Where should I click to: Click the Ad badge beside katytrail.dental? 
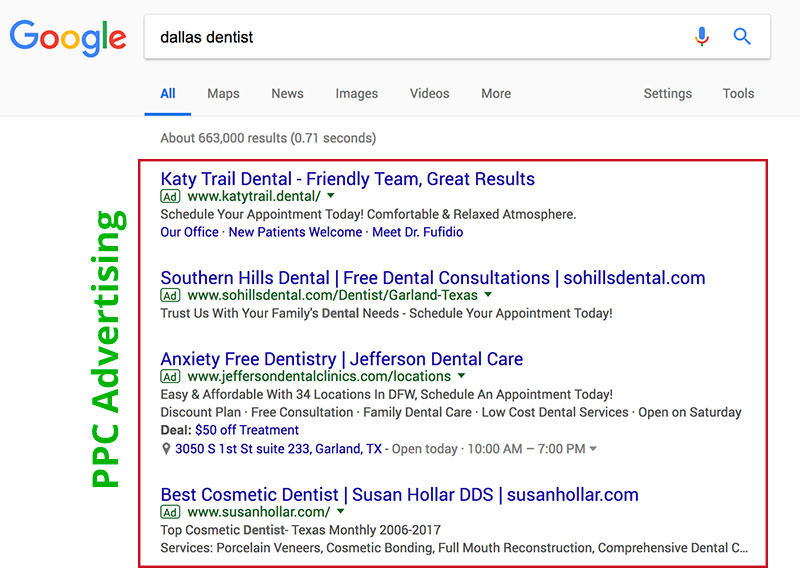[x=170, y=196]
